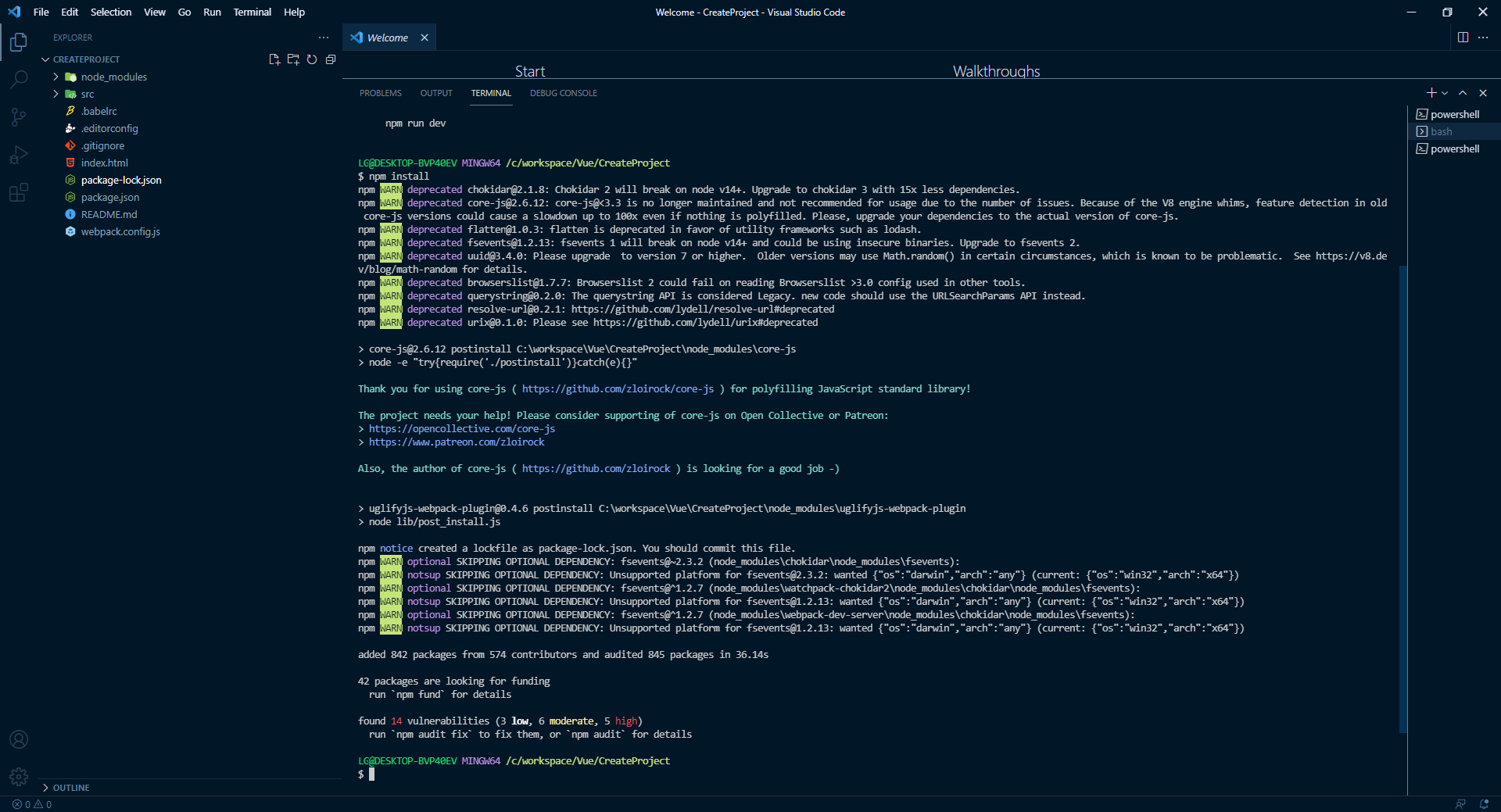Click the New File icon in Explorer
This screenshot has width=1501, height=812.
[x=274, y=59]
